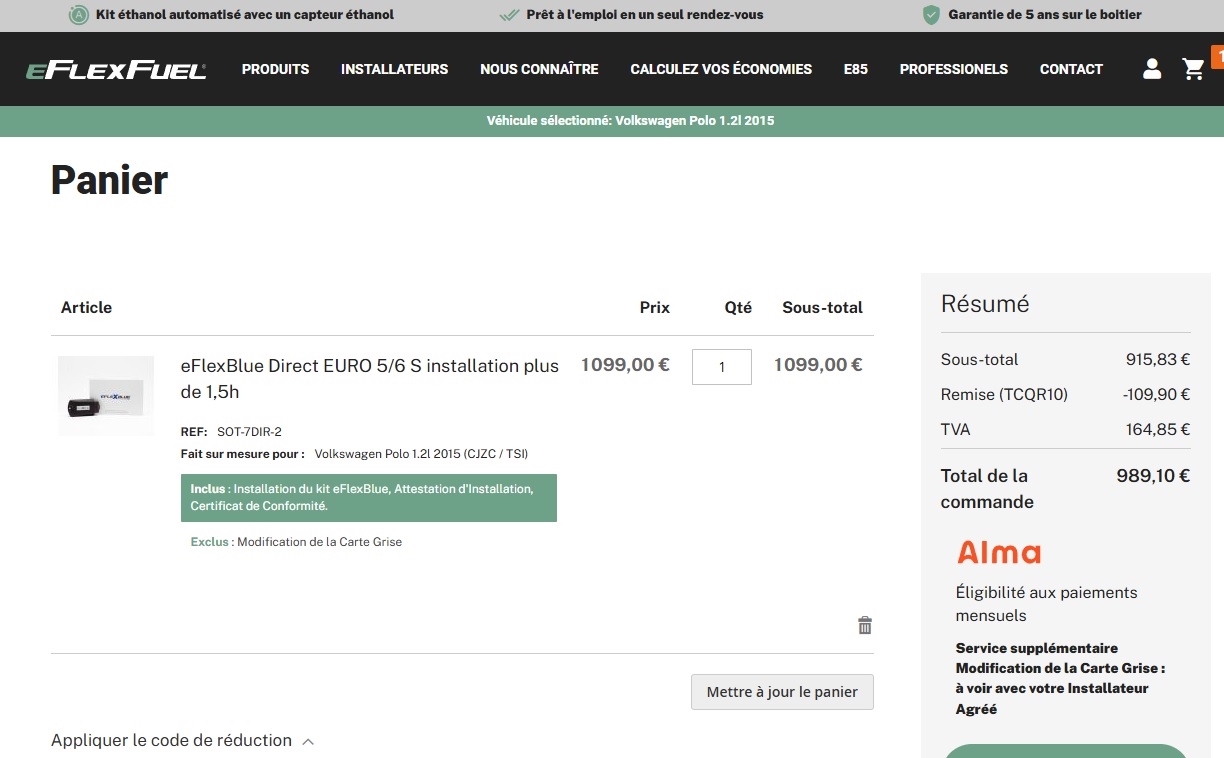Open the shopping cart icon

pyautogui.click(x=1193, y=69)
